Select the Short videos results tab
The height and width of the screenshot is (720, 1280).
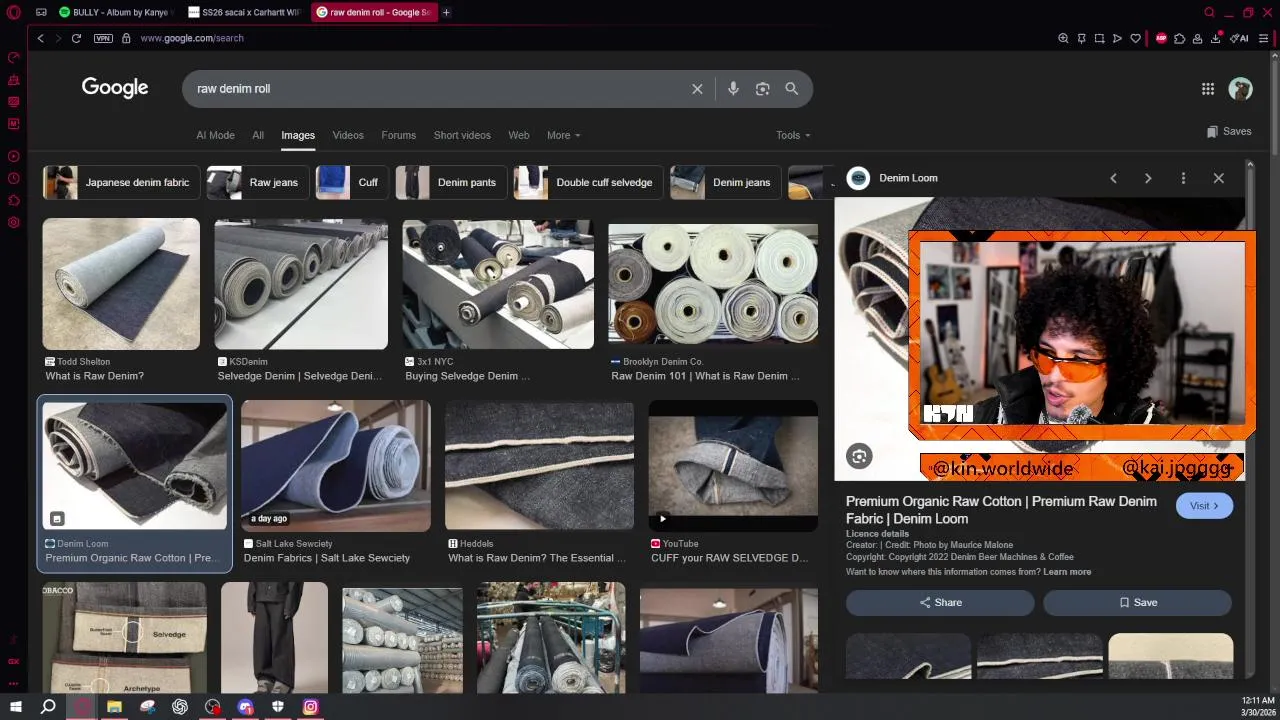462,135
